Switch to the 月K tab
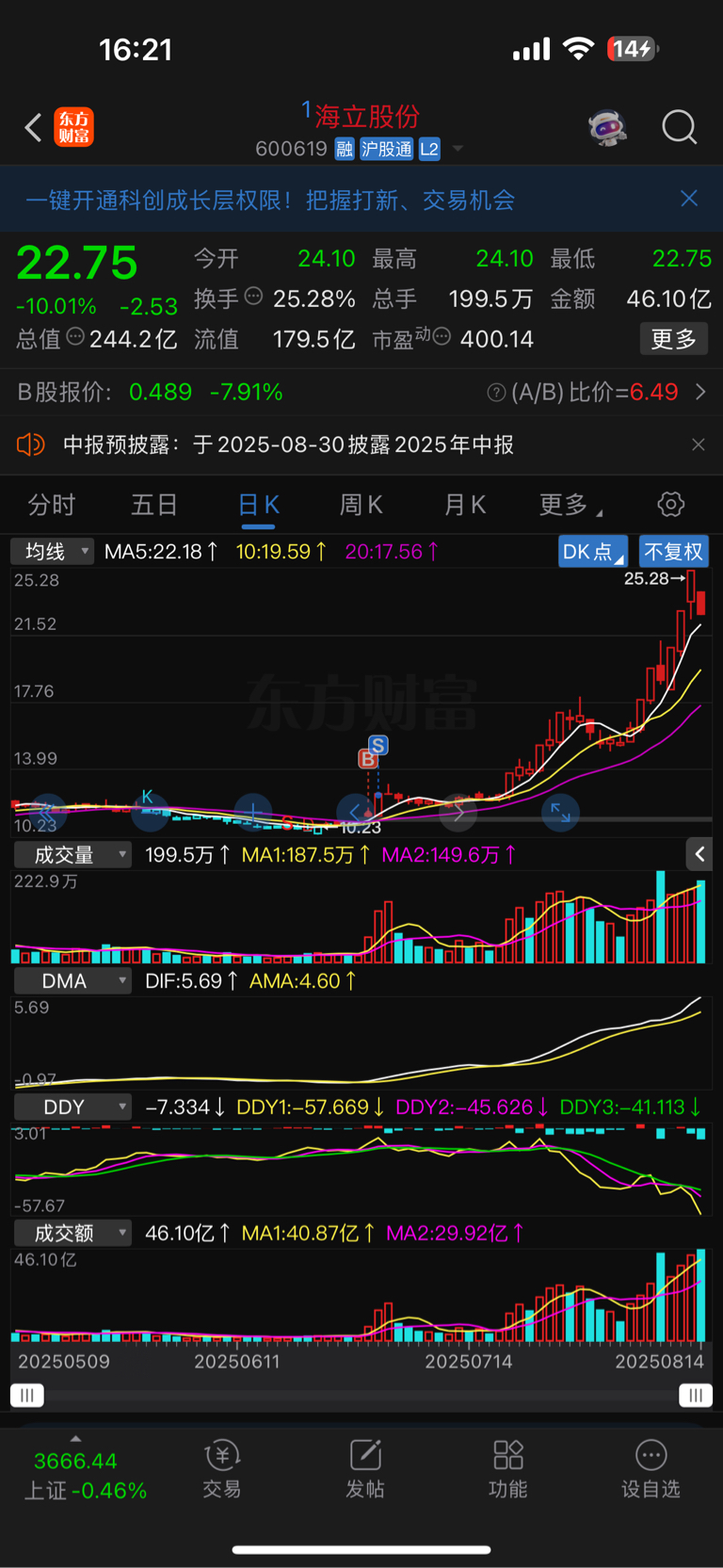The width and height of the screenshot is (723, 1568). coord(465,506)
